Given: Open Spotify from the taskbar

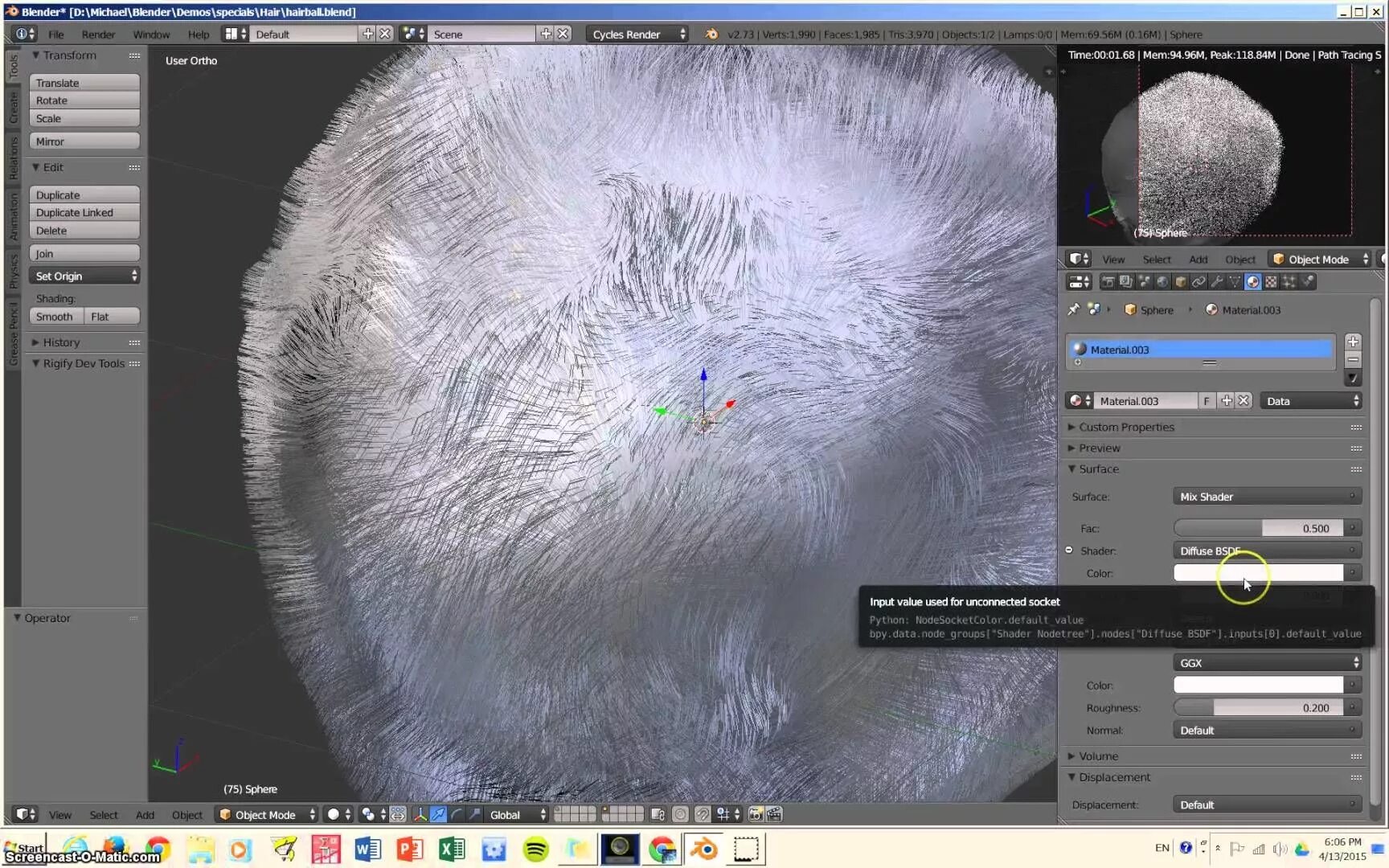Looking at the screenshot, I should (x=535, y=849).
